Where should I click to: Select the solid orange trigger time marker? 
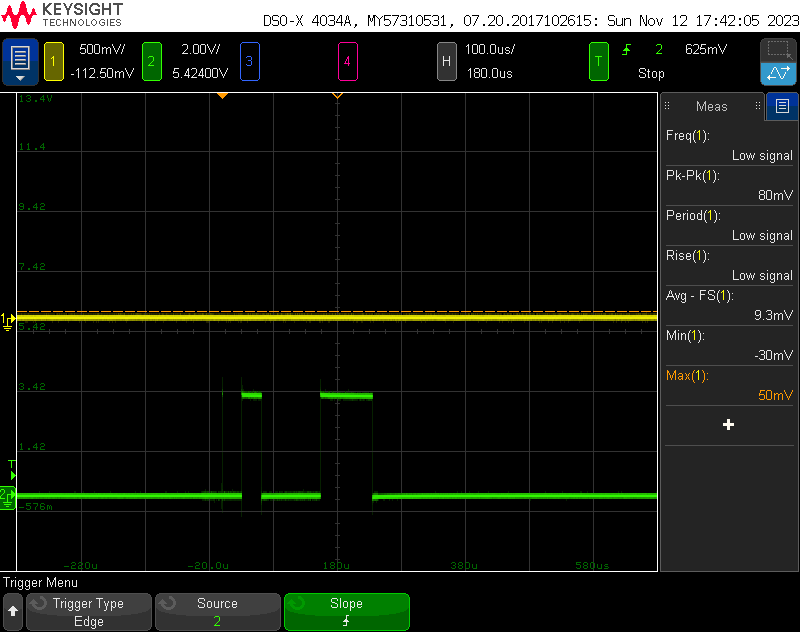point(222,96)
